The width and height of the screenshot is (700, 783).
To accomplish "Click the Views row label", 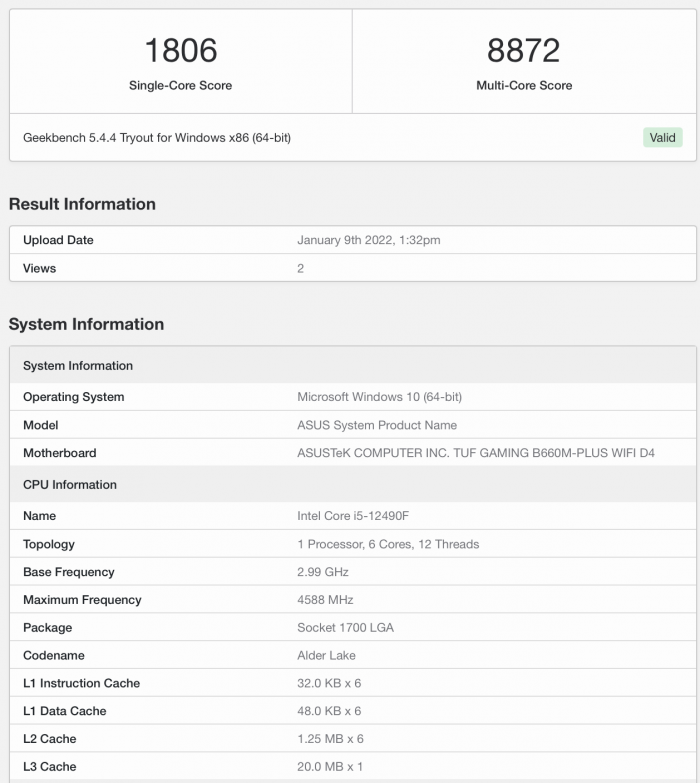I will point(40,268).
